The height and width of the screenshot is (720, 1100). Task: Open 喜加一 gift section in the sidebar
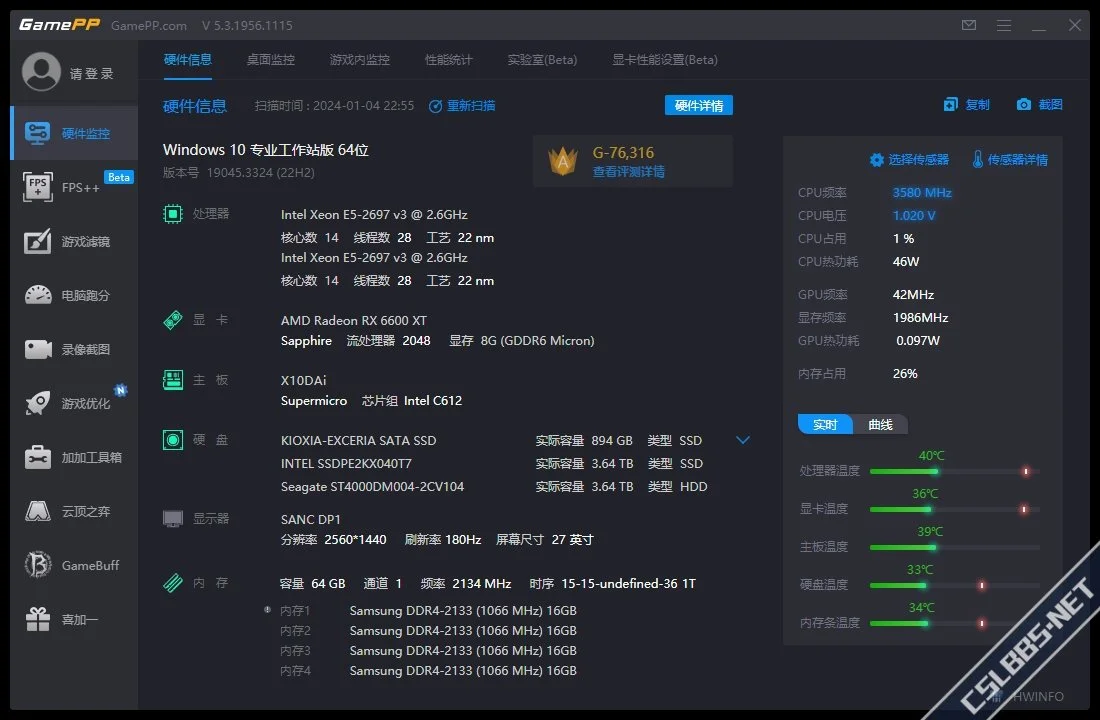(x=74, y=620)
